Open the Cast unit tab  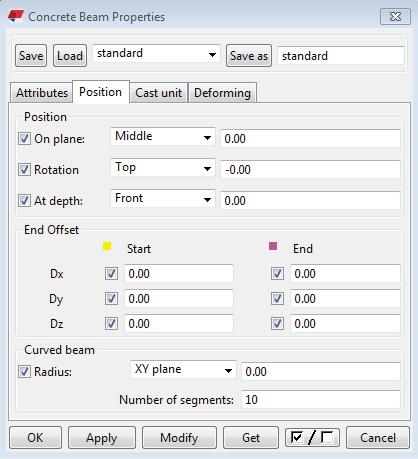159,93
